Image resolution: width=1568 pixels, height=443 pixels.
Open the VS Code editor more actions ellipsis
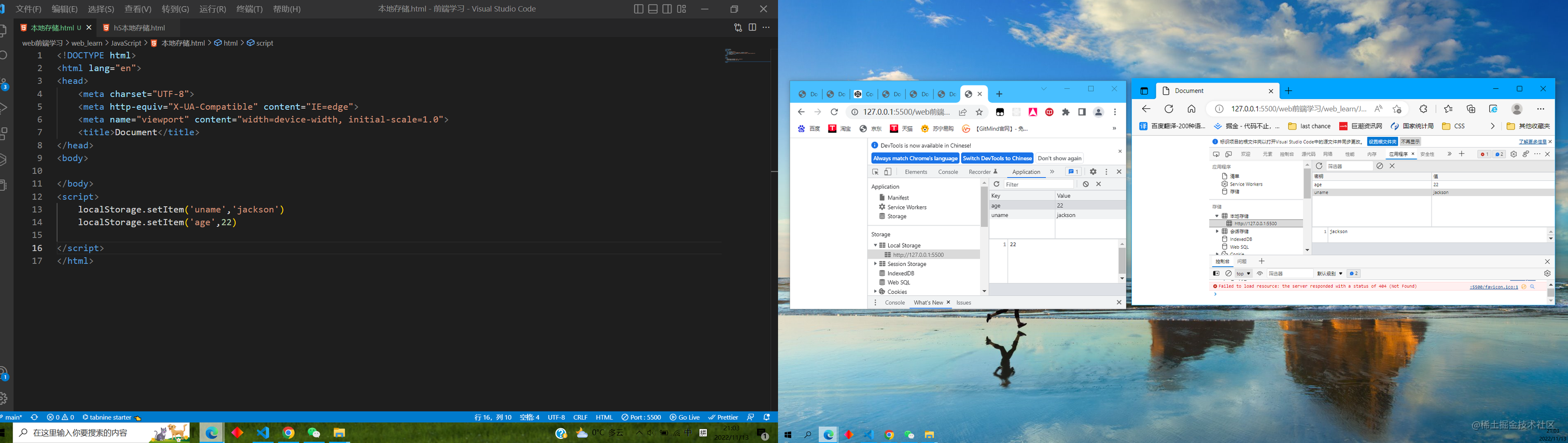[766, 27]
